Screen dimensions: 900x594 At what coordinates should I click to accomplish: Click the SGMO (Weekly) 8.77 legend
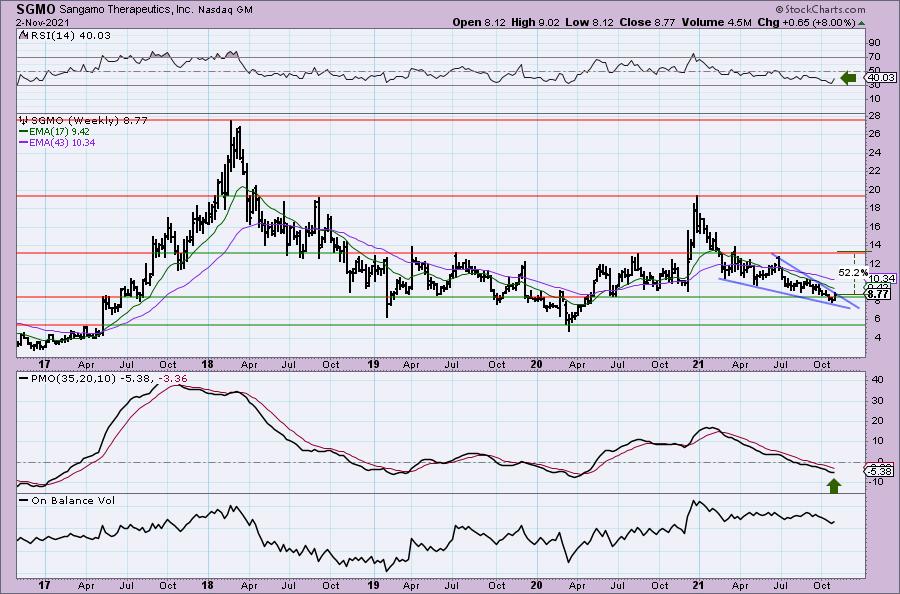point(89,121)
